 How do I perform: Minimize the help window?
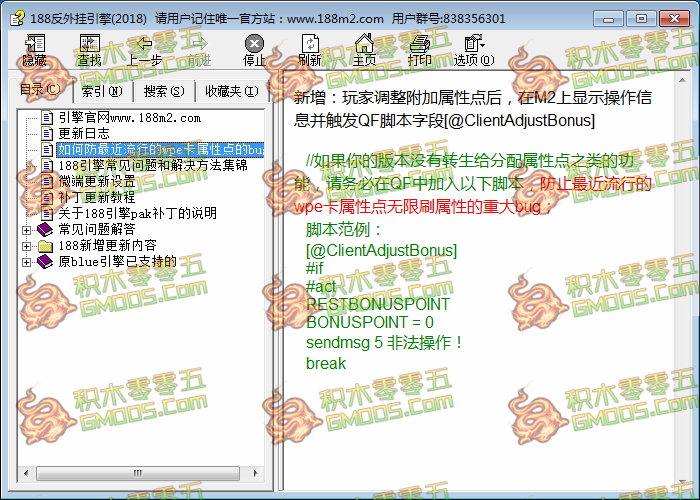[608, 19]
